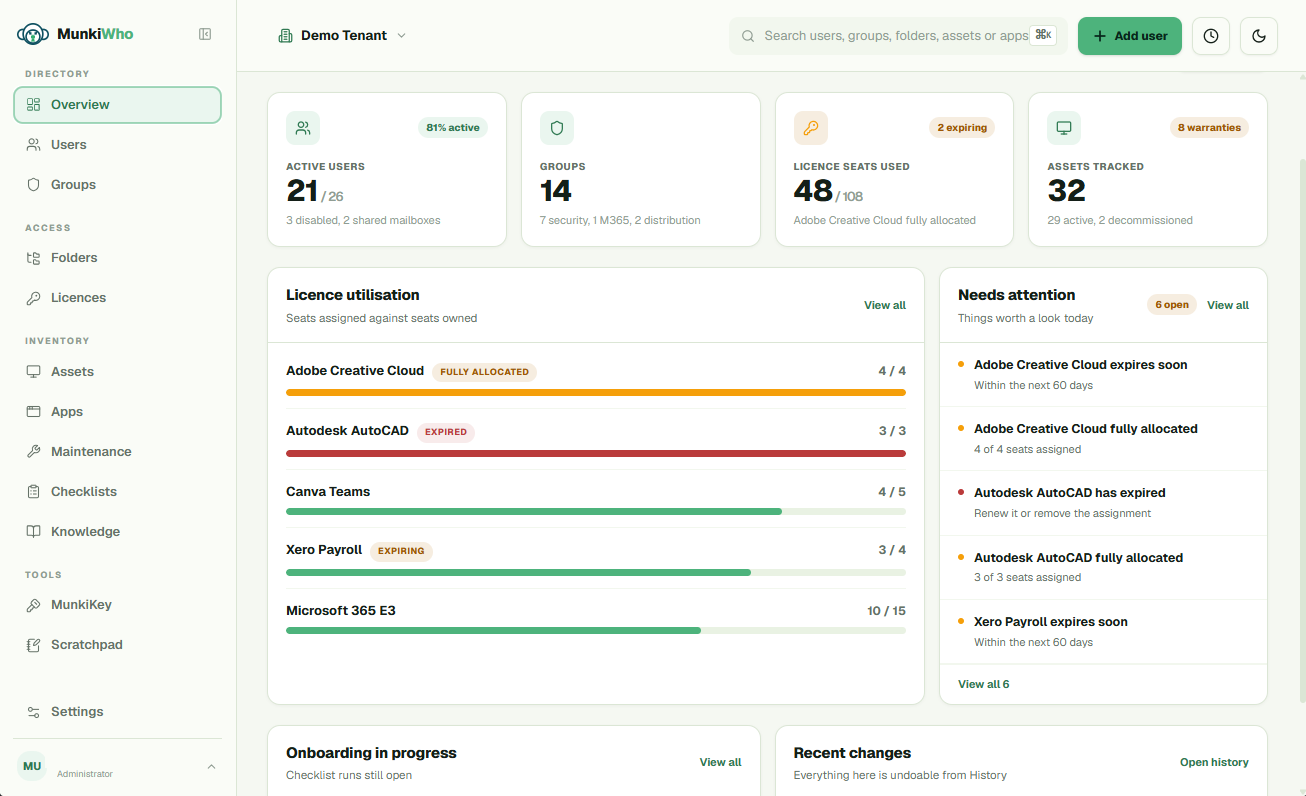Click Adobe Creative Cloud utilisation bar
1306x796 pixels.
coord(596,392)
